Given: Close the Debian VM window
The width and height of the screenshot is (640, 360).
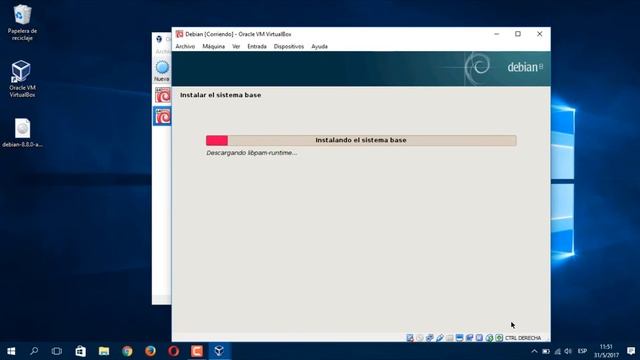Looking at the screenshot, I should click(540, 34).
